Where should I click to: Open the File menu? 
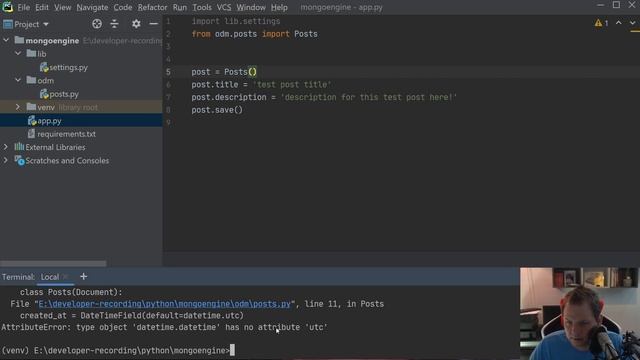[x=23, y=7]
